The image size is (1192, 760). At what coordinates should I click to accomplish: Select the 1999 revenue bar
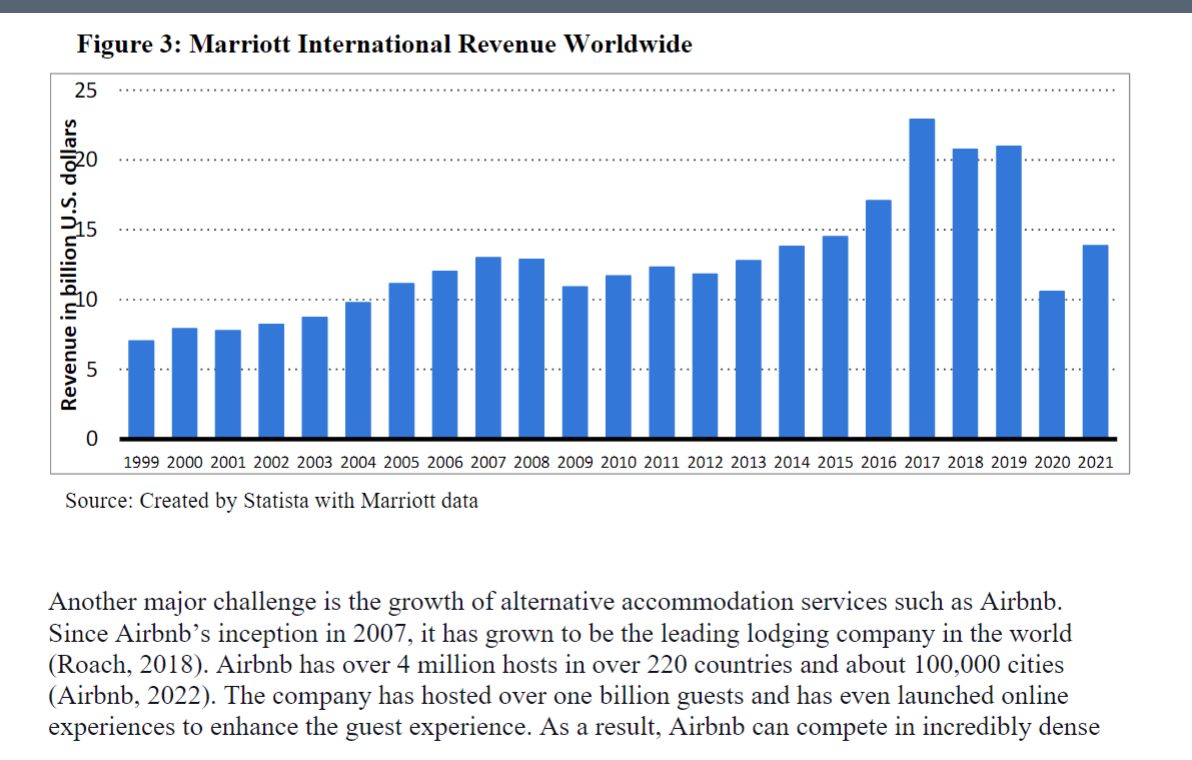click(141, 390)
